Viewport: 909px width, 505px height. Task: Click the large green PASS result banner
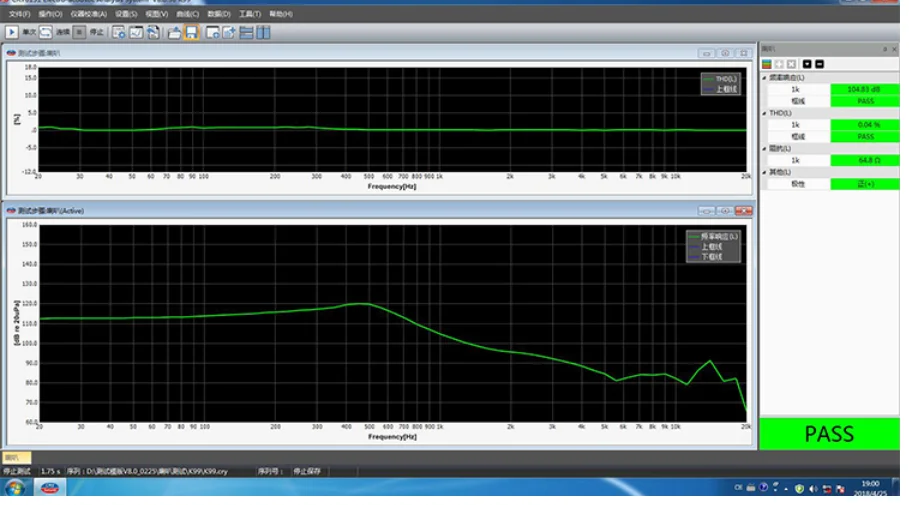point(829,434)
